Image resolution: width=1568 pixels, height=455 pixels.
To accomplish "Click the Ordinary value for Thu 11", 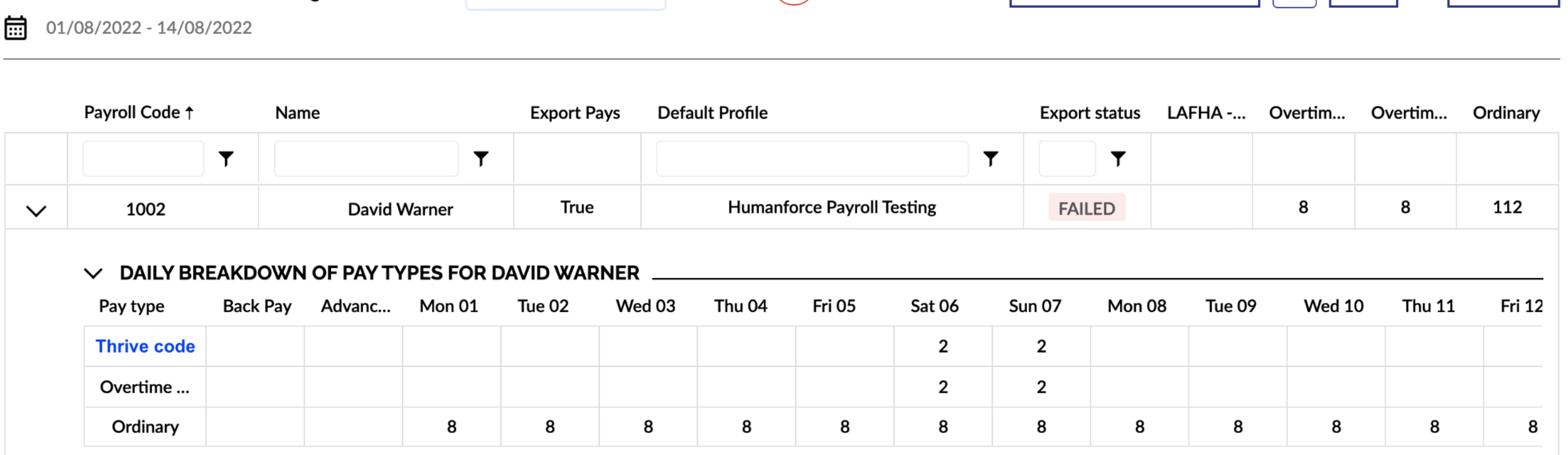I will coord(1435,427).
